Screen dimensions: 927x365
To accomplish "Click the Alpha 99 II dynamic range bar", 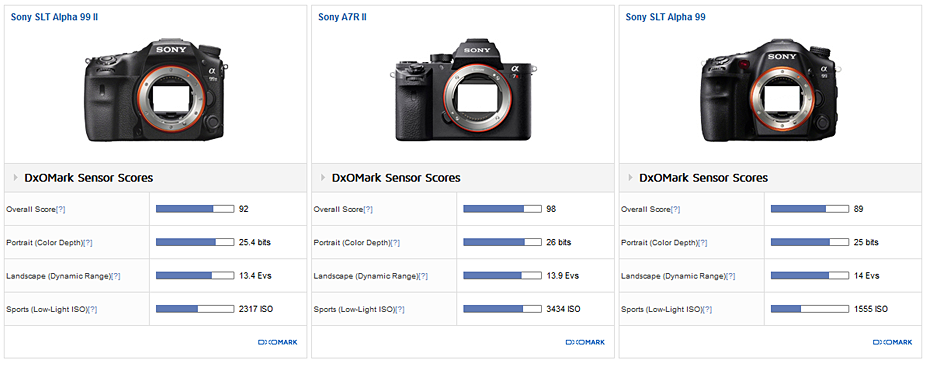I will [x=195, y=275].
